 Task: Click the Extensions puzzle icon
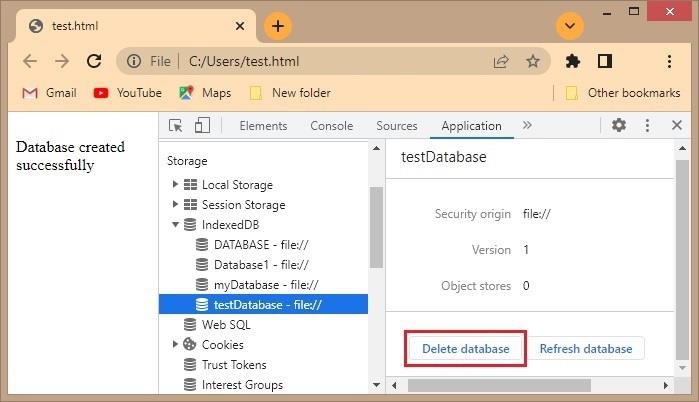coord(573,61)
